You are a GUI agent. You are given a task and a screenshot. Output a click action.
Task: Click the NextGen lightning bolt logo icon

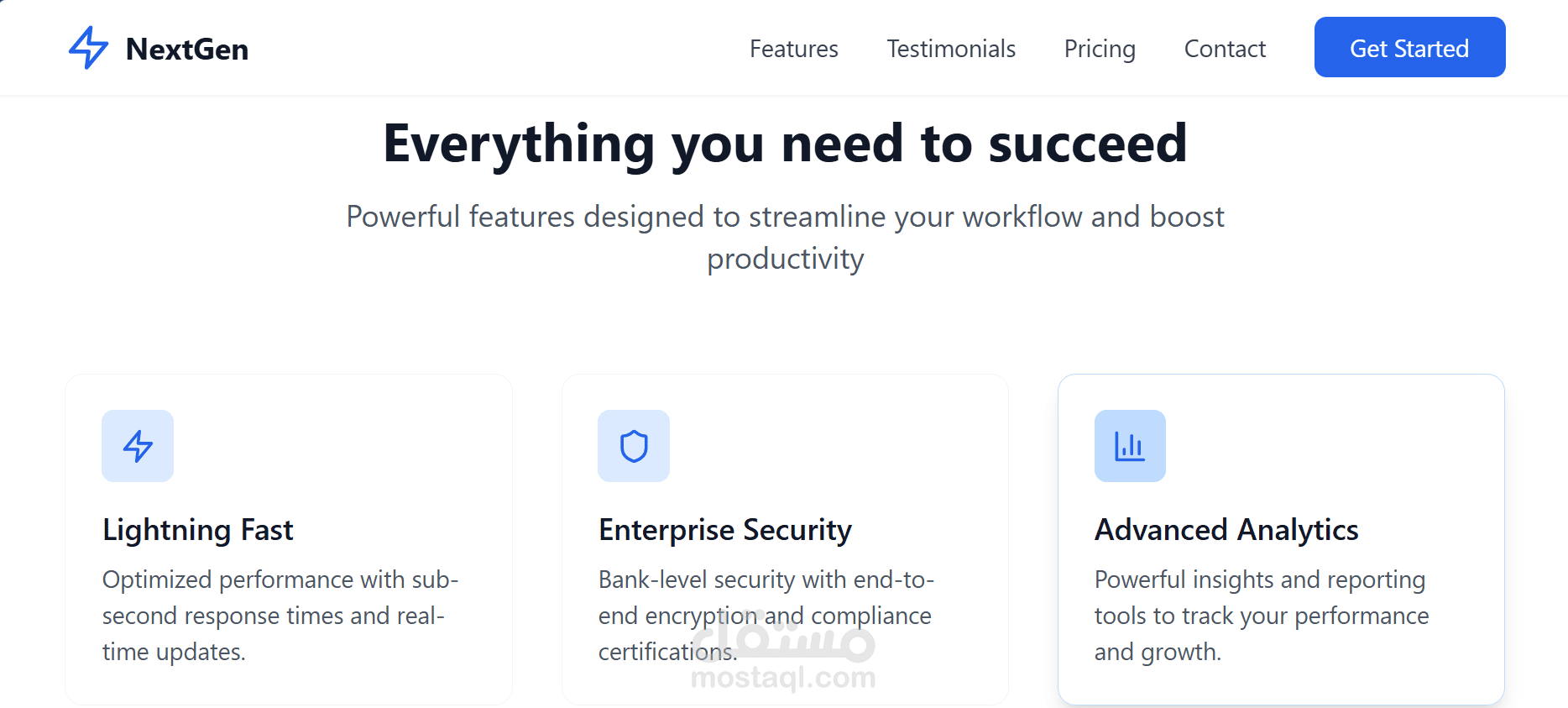[88, 48]
